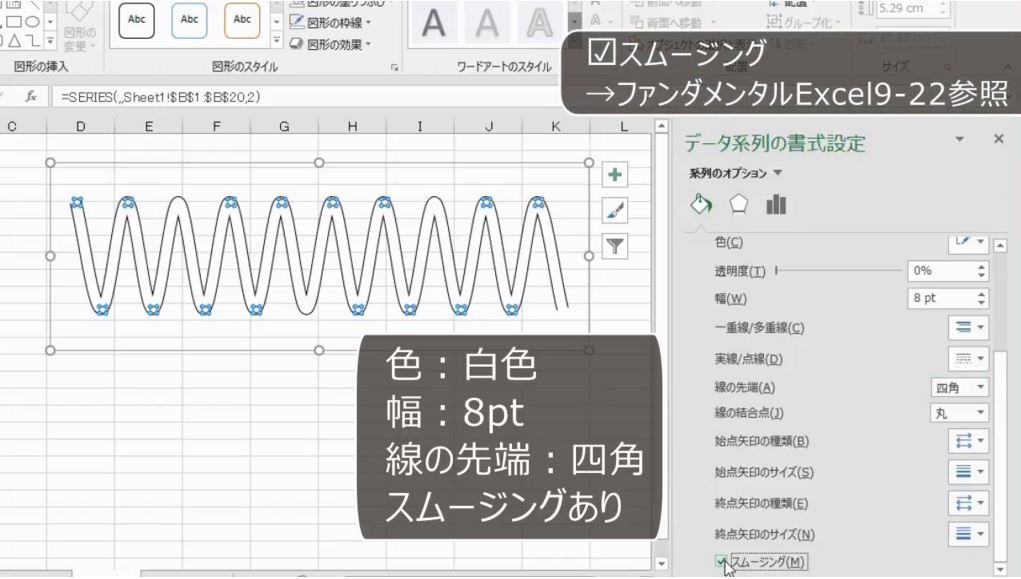Click the Chart Filters funnel button
This screenshot has height=579, width=1021.
point(615,246)
